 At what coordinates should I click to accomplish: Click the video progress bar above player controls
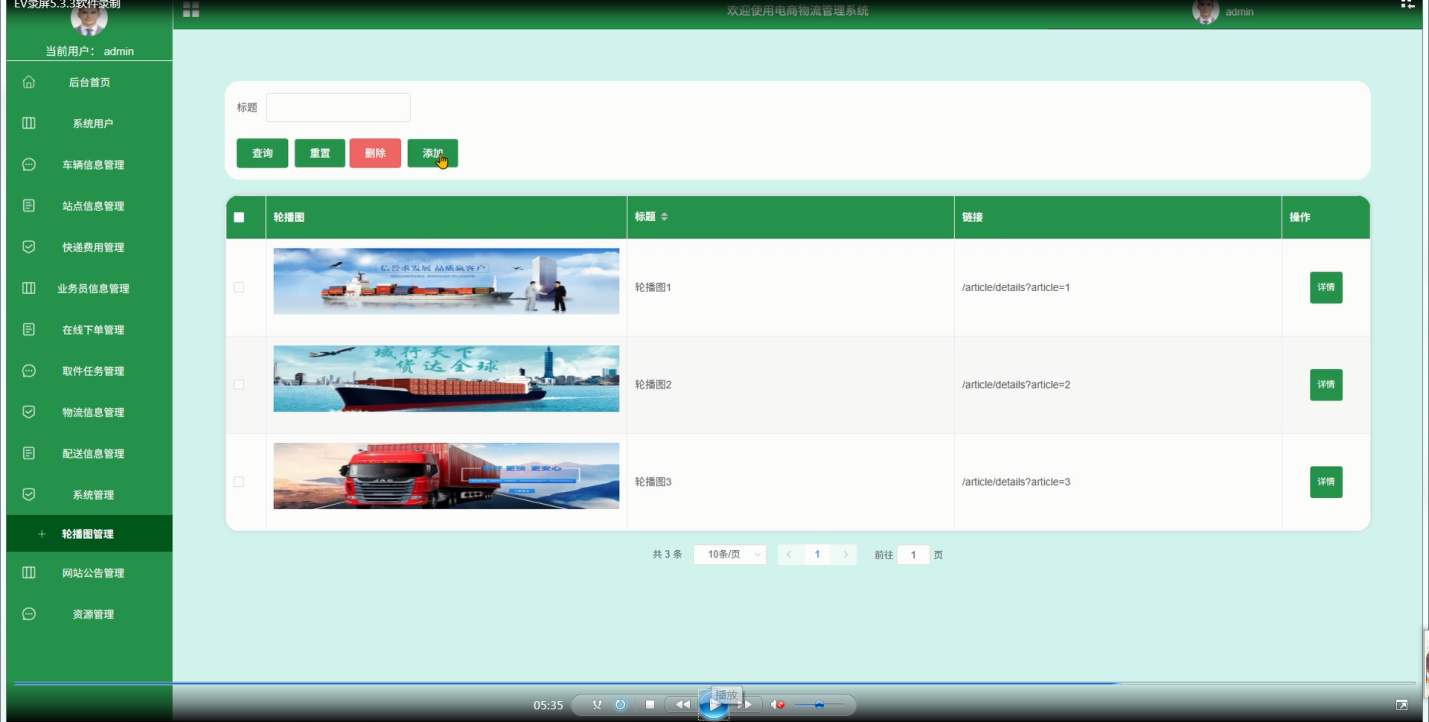point(714,684)
